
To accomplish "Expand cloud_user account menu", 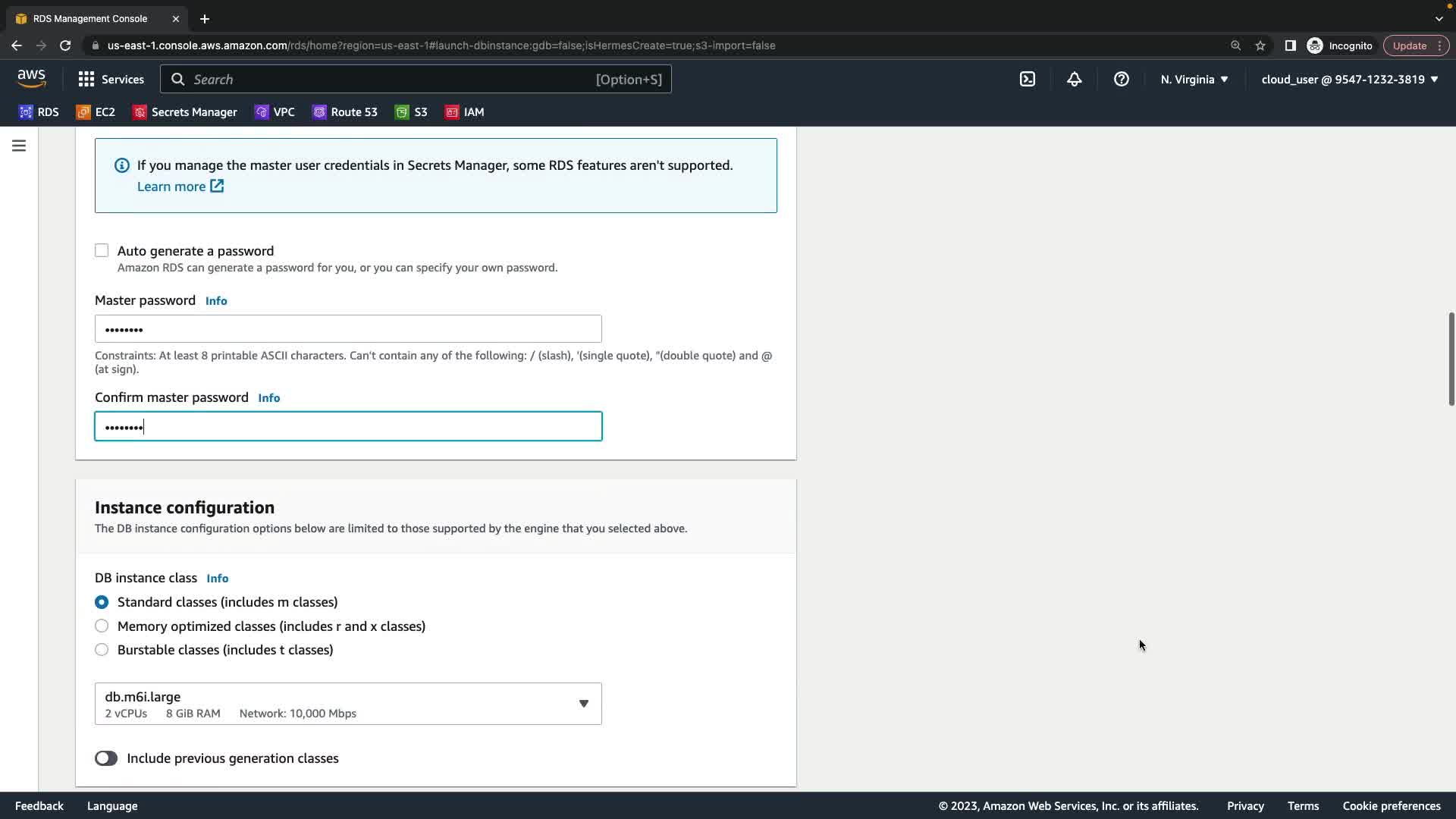I will 1349,79.
